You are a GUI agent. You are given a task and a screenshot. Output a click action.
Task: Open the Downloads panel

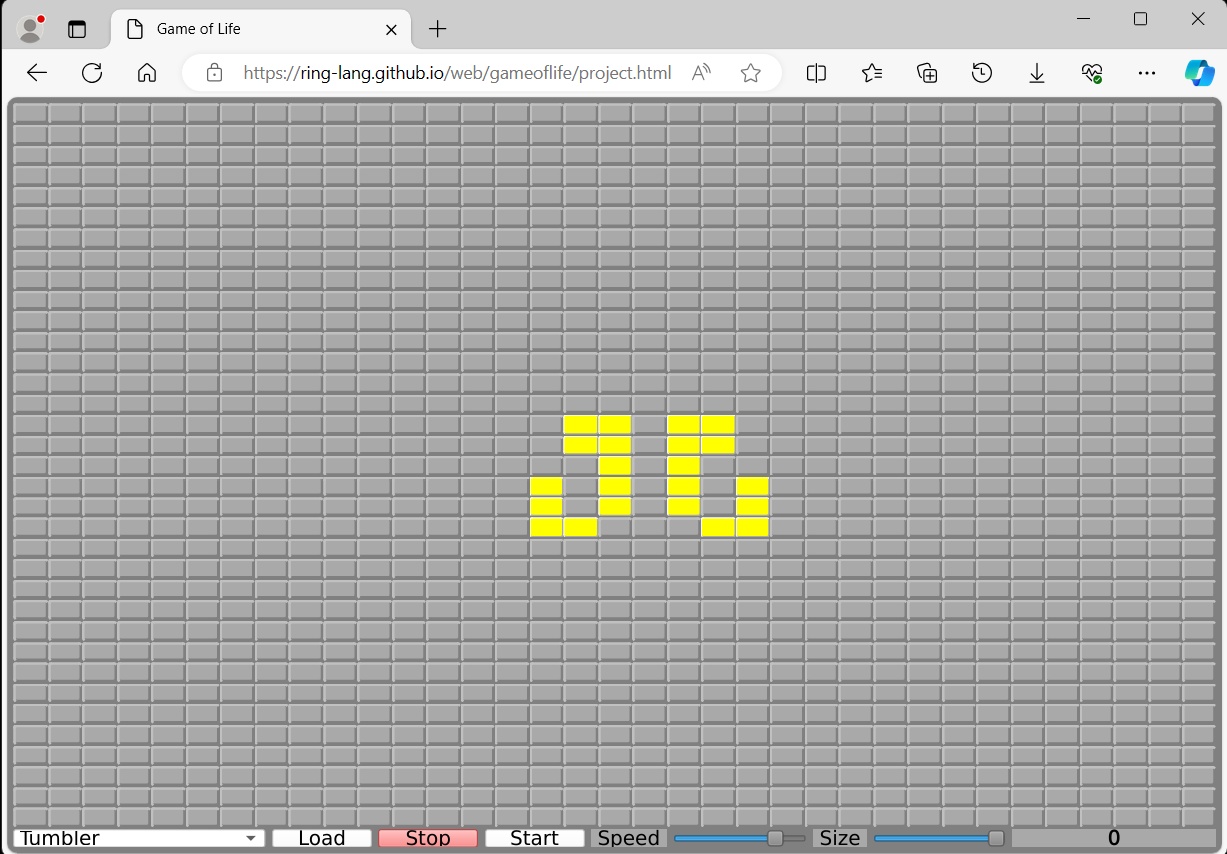pyautogui.click(x=1037, y=73)
